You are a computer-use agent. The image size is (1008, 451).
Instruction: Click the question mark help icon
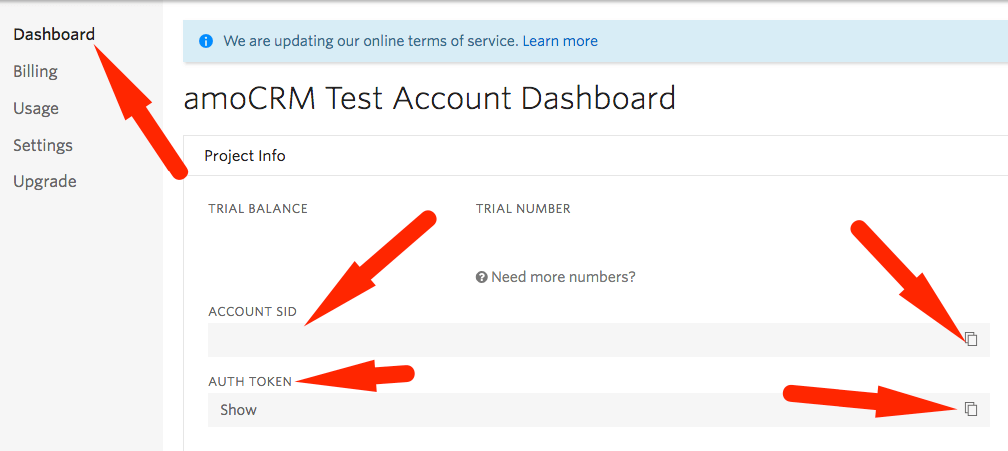pos(481,278)
